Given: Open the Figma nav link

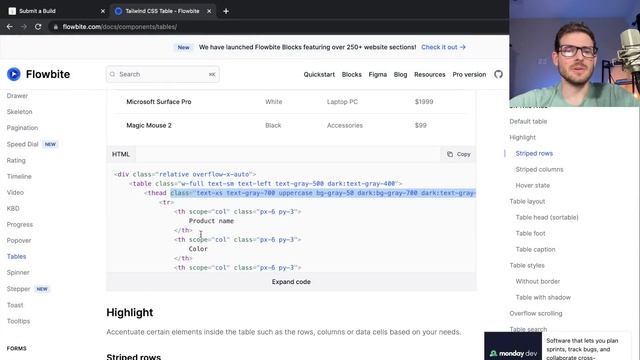Looking at the screenshot, I should pos(378,75).
